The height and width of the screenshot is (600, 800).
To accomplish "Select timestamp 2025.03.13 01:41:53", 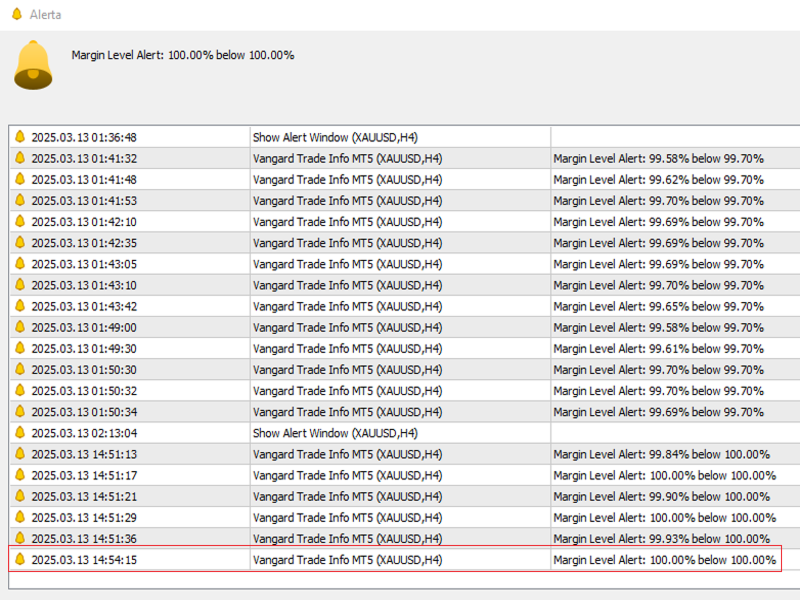I will tap(84, 201).
